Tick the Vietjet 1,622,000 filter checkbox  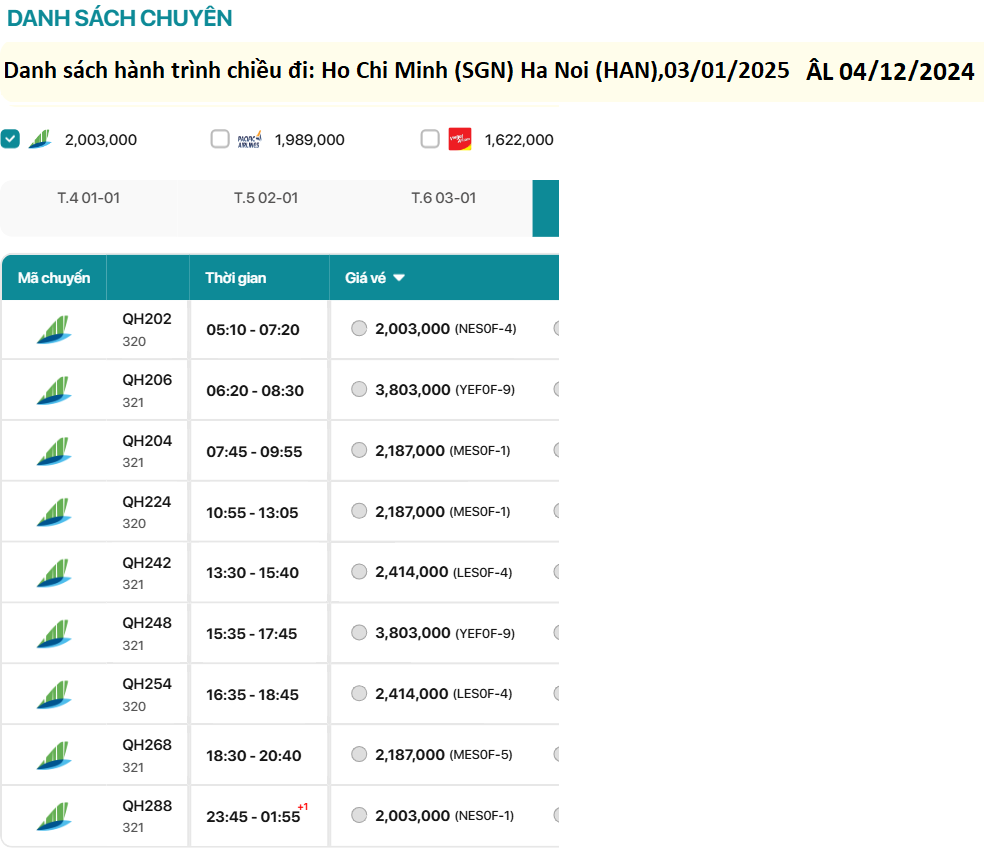[x=430, y=139]
